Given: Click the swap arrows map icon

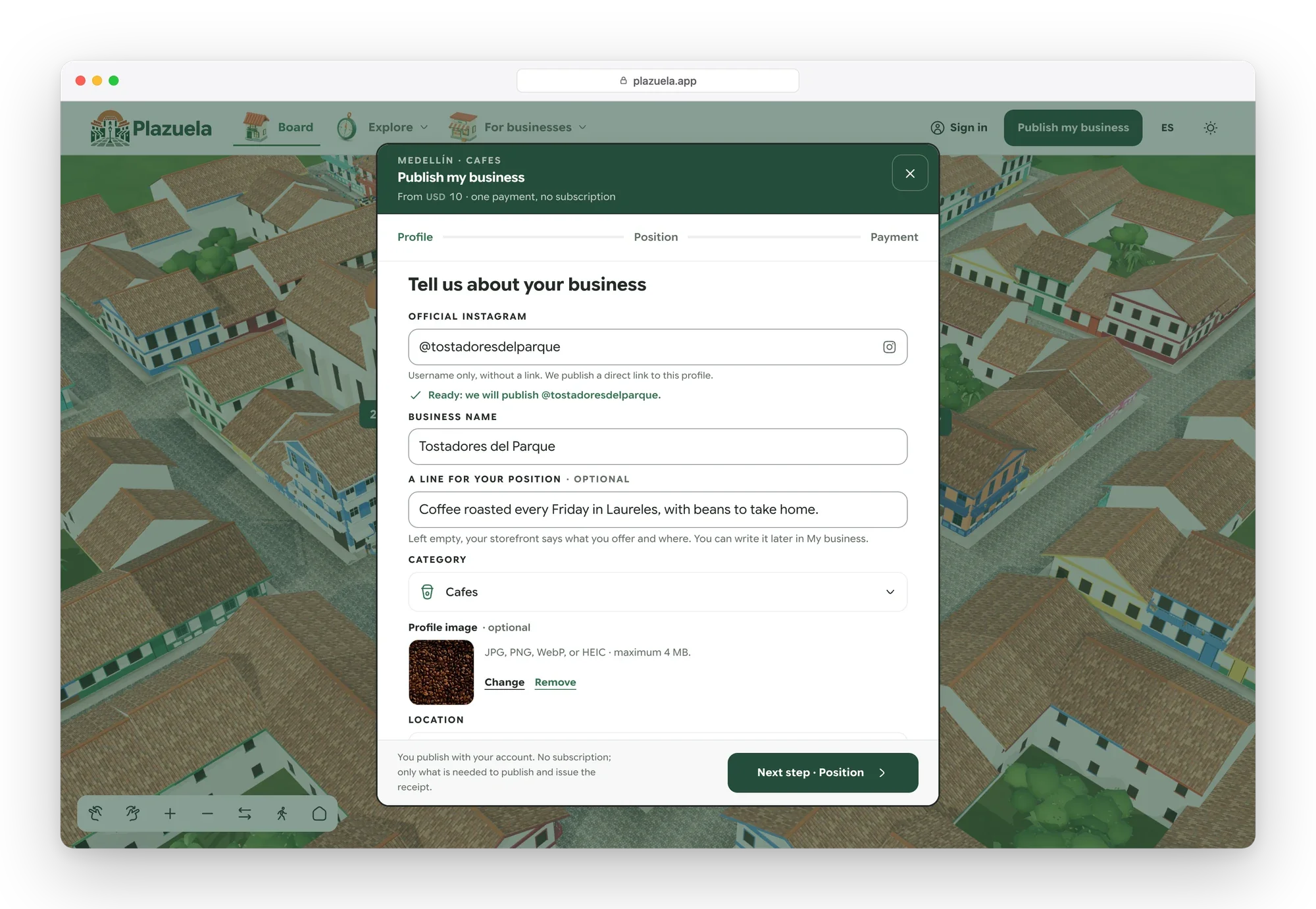Looking at the screenshot, I should 245,814.
